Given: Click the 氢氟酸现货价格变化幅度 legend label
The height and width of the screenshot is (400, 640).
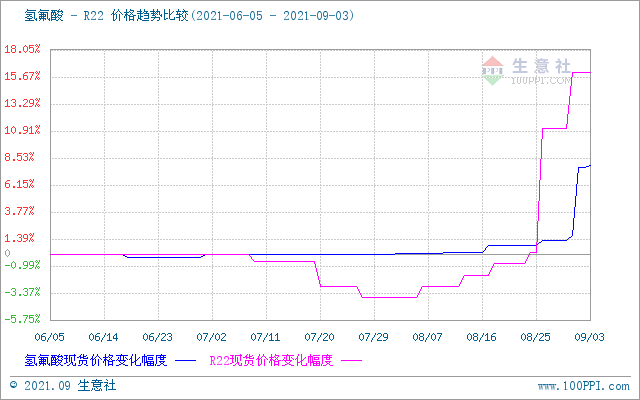Looking at the screenshot, I should [96, 360].
